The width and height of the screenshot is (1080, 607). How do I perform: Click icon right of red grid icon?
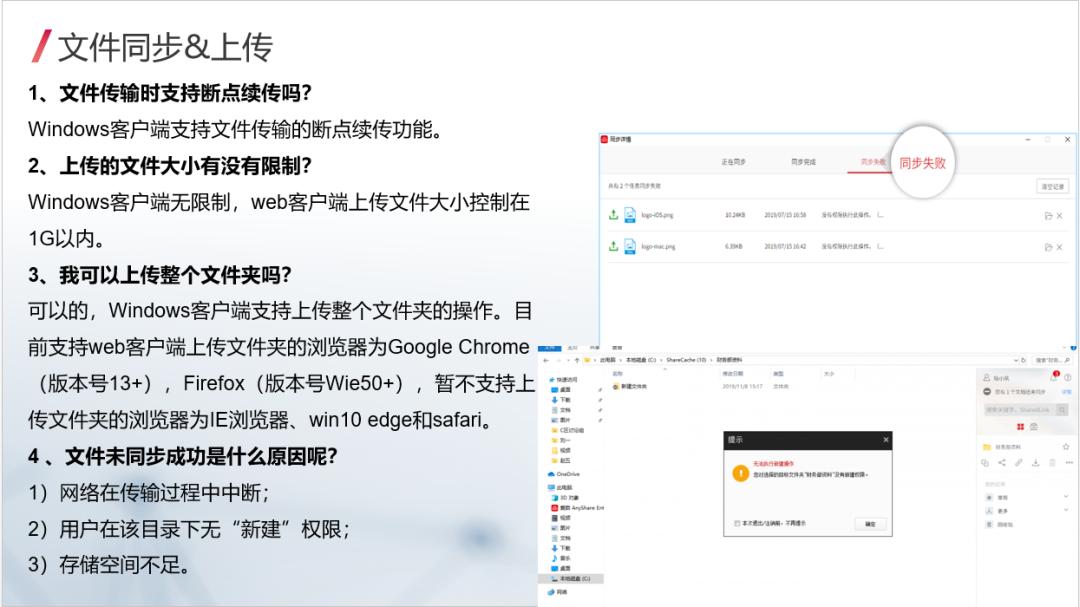tap(1034, 427)
